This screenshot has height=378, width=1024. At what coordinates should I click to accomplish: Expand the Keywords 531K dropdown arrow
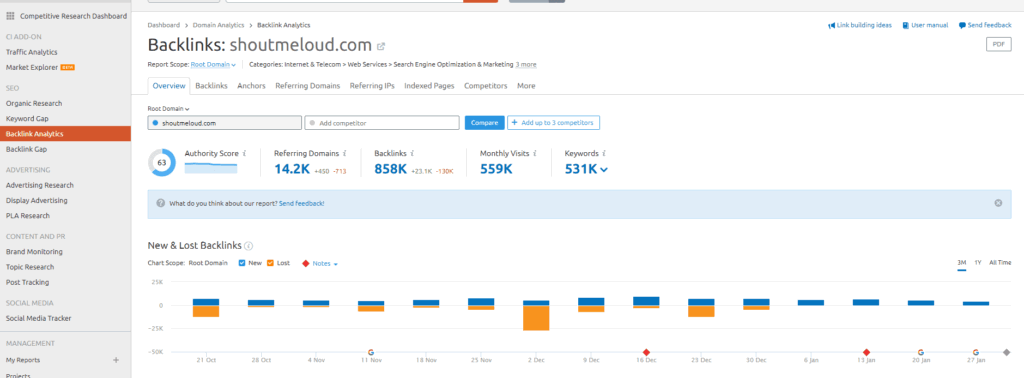603,170
